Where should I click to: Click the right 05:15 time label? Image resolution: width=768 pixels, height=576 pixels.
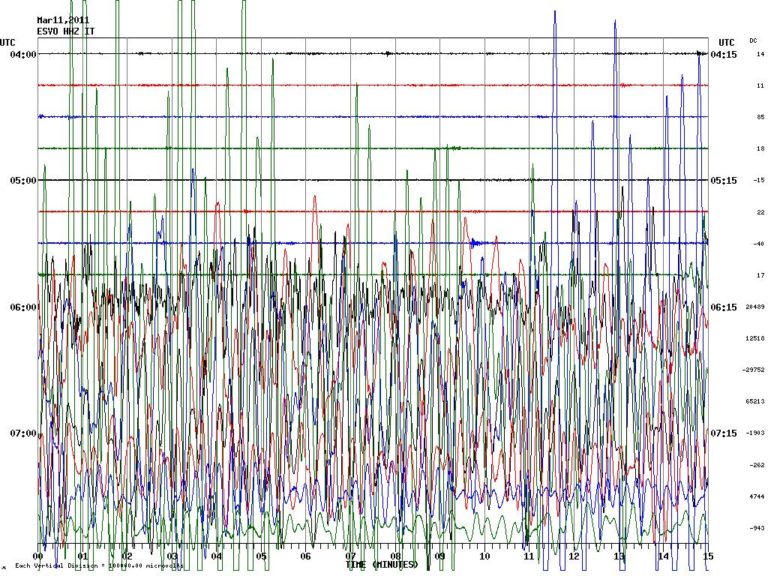tap(723, 181)
